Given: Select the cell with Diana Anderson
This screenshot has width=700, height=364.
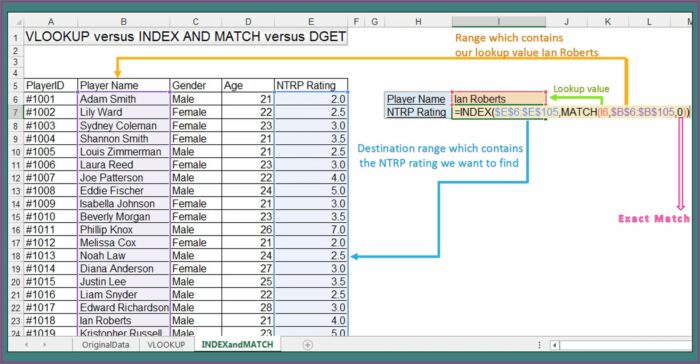Looking at the screenshot, I should click(x=124, y=268).
